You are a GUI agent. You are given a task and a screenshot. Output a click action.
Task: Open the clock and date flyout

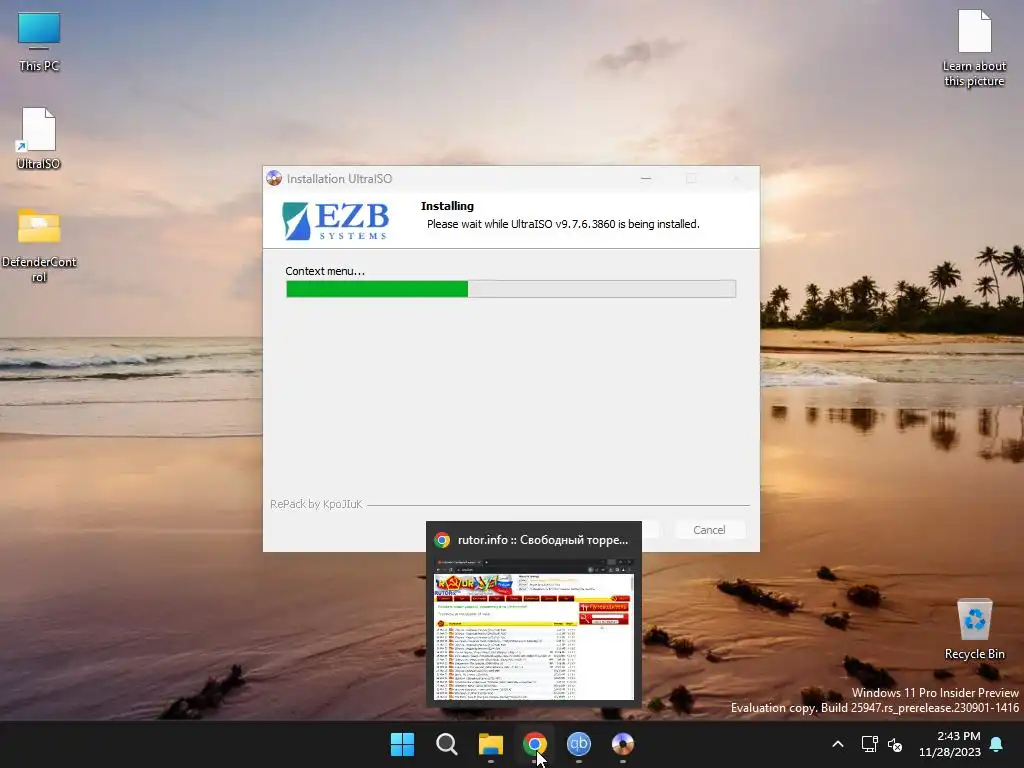click(950, 744)
